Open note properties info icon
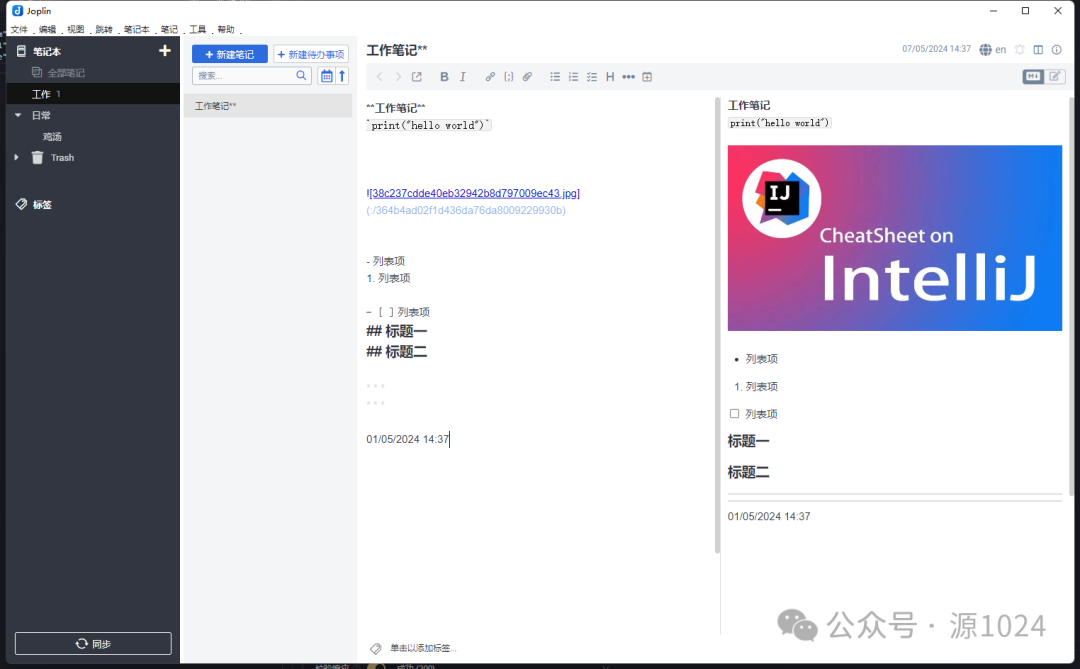This screenshot has width=1080, height=669. (x=1057, y=50)
